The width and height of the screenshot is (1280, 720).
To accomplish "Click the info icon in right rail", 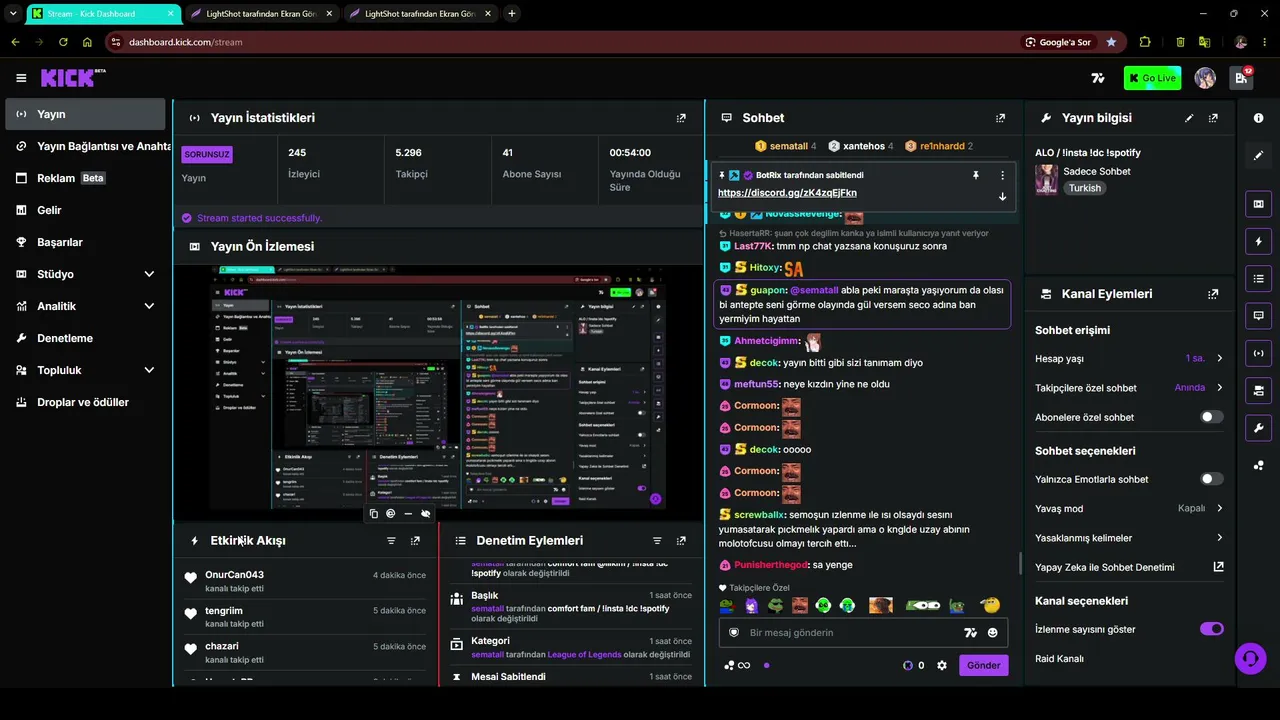I will click(1258, 118).
